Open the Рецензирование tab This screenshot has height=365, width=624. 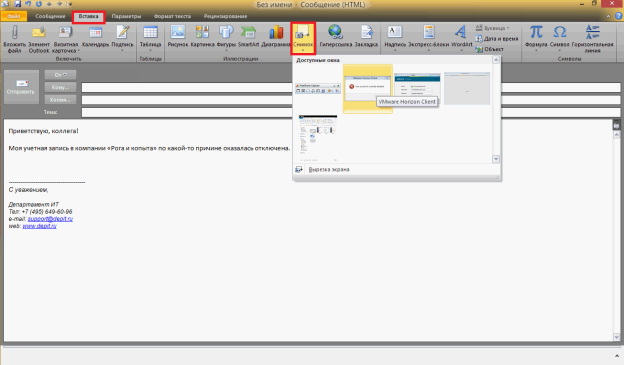pyautogui.click(x=225, y=16)
